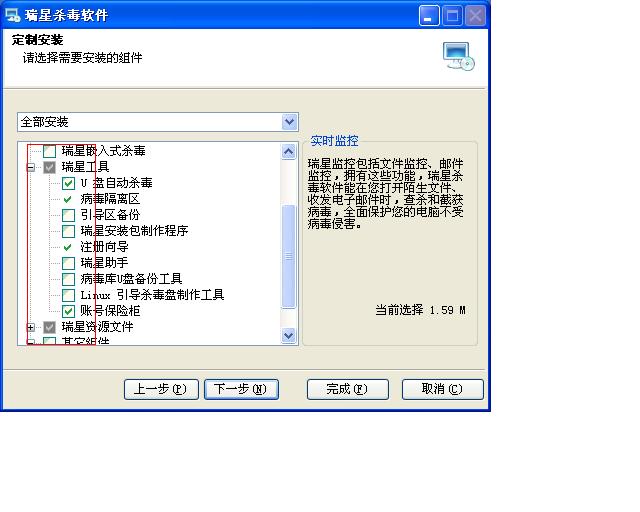640x512 pixels.
Task: Uncheck U 盘自动杀毒 checkbox
Action: pyautogui.click(x=68, y=183)
